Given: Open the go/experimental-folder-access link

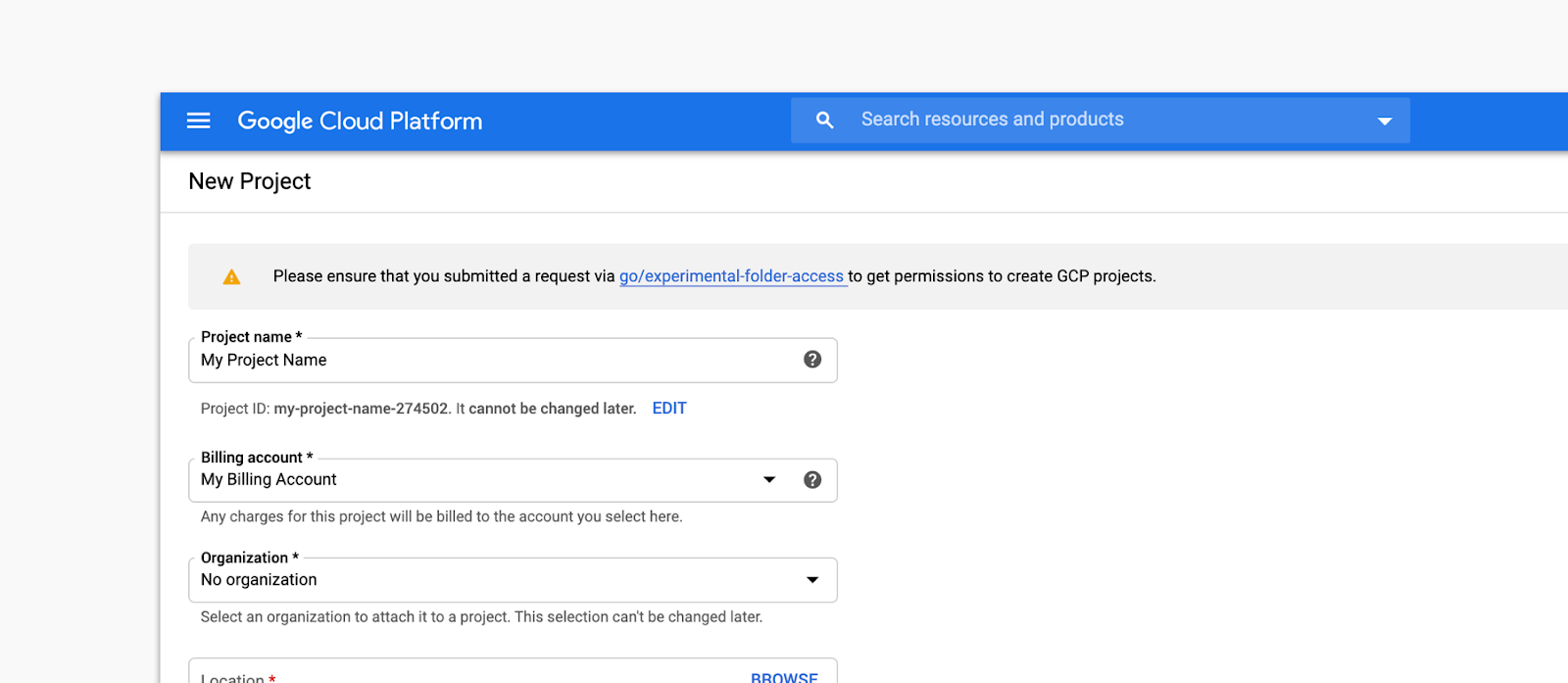Looking at the screenshot, I should pyautogui.click(x=731, y=276).
